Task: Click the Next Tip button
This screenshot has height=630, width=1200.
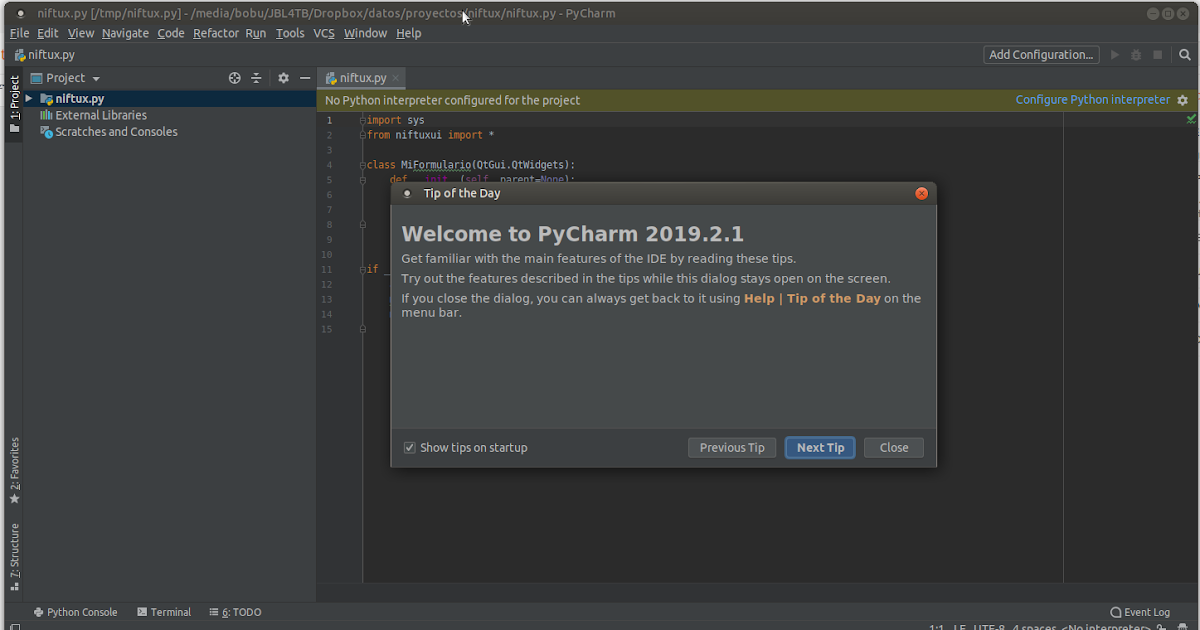Action: (x=819, y=447)
